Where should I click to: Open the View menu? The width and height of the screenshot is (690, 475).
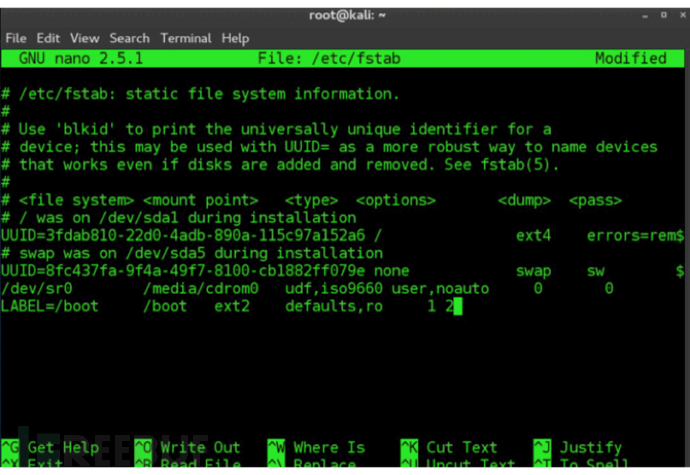(x=84, y=38)
